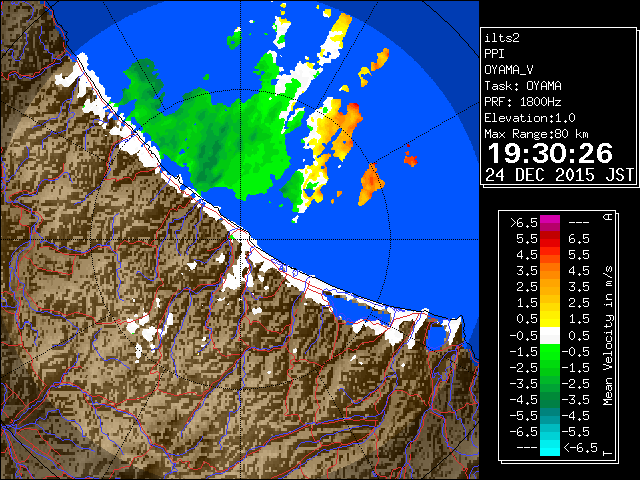Pick the yellow swatch beside 0.5 on the left scale
Image resolution: width=640 pixels, height=480 pixels.
pos(550,320)
